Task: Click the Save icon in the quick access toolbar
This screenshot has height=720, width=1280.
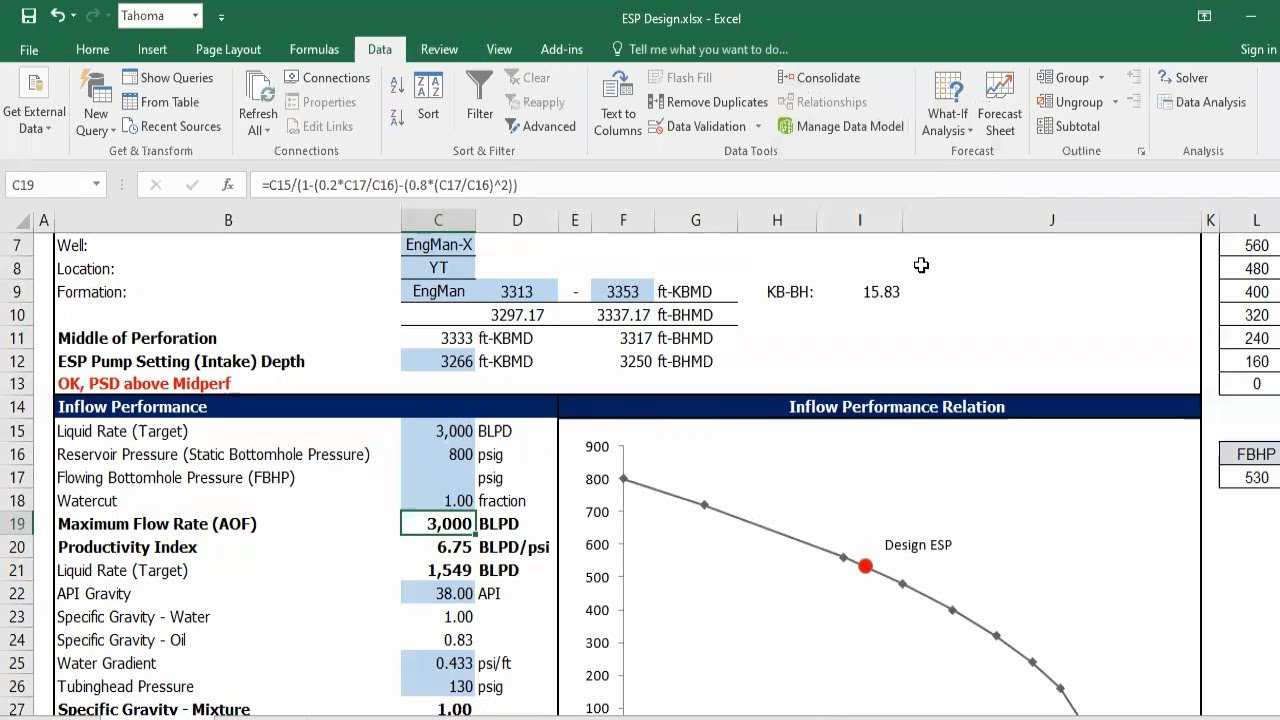Action: point(28,16)
